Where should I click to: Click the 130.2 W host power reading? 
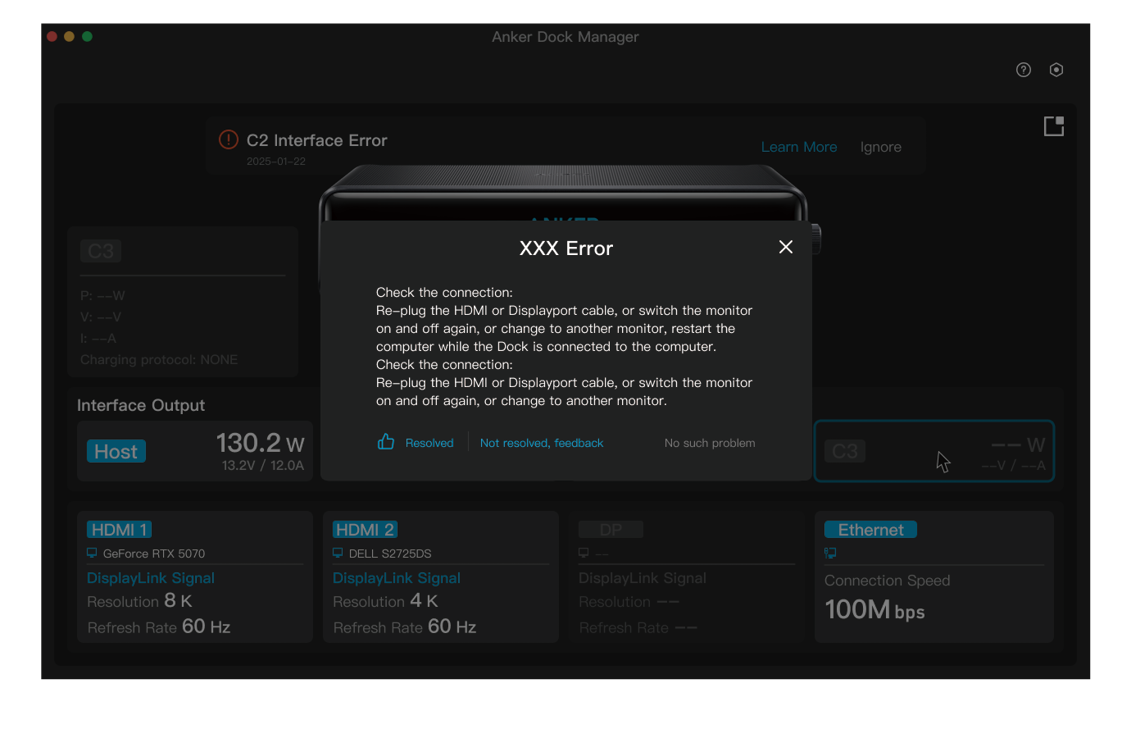(260, 443)
